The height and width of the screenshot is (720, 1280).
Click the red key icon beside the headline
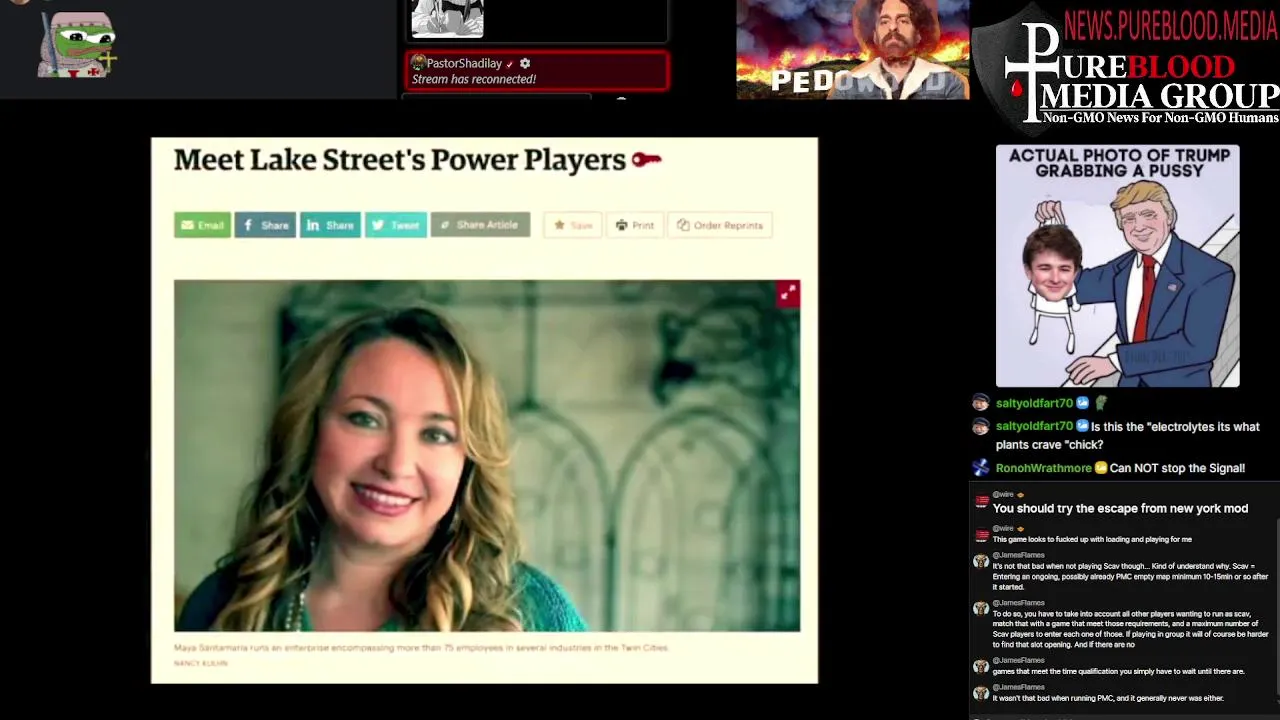pos(647,159)
